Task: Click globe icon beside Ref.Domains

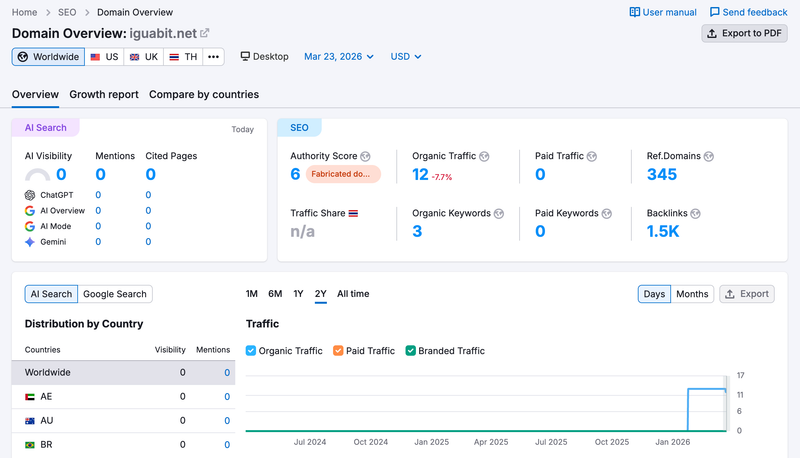Action: [x=709, y=157]
